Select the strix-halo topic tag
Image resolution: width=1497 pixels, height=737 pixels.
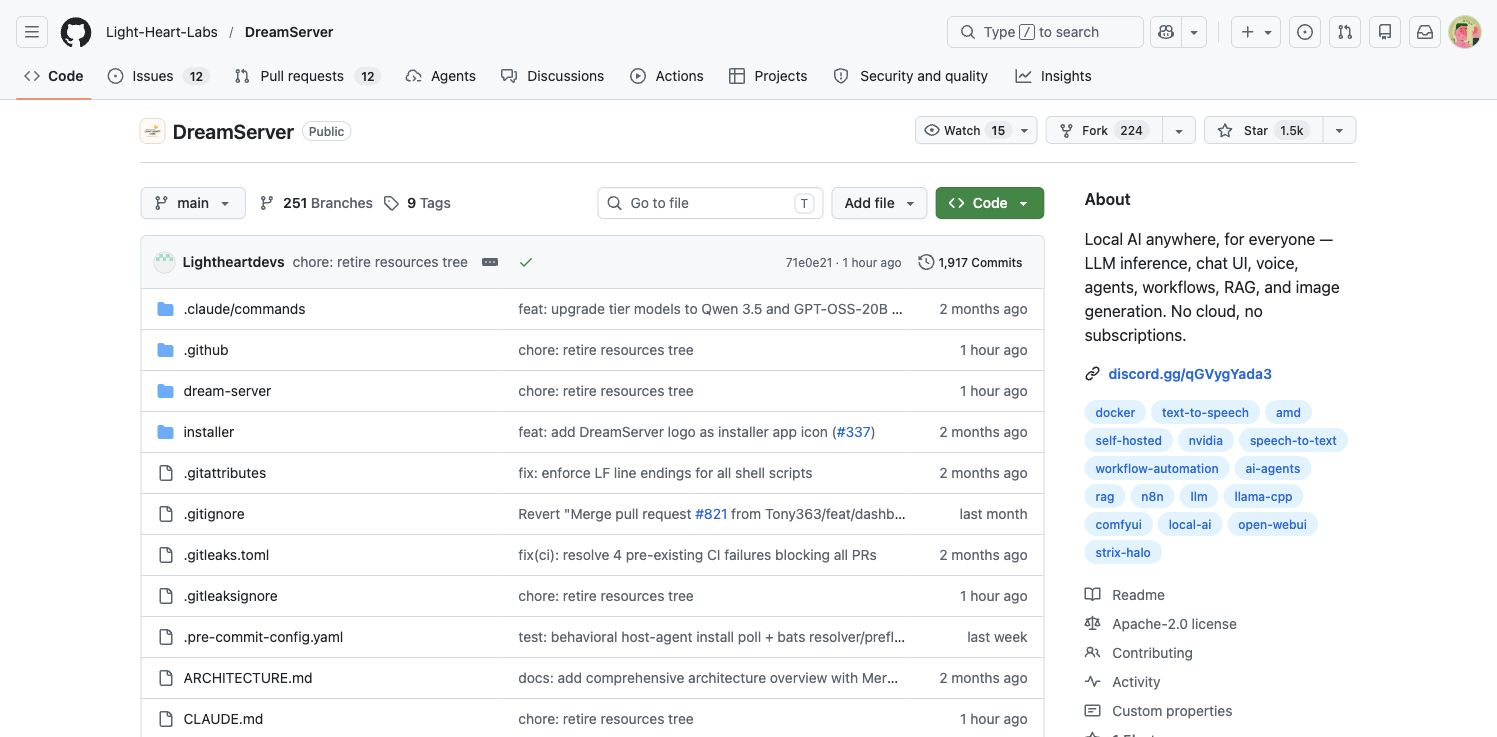pyautogui.click(x=1123, y=552)
